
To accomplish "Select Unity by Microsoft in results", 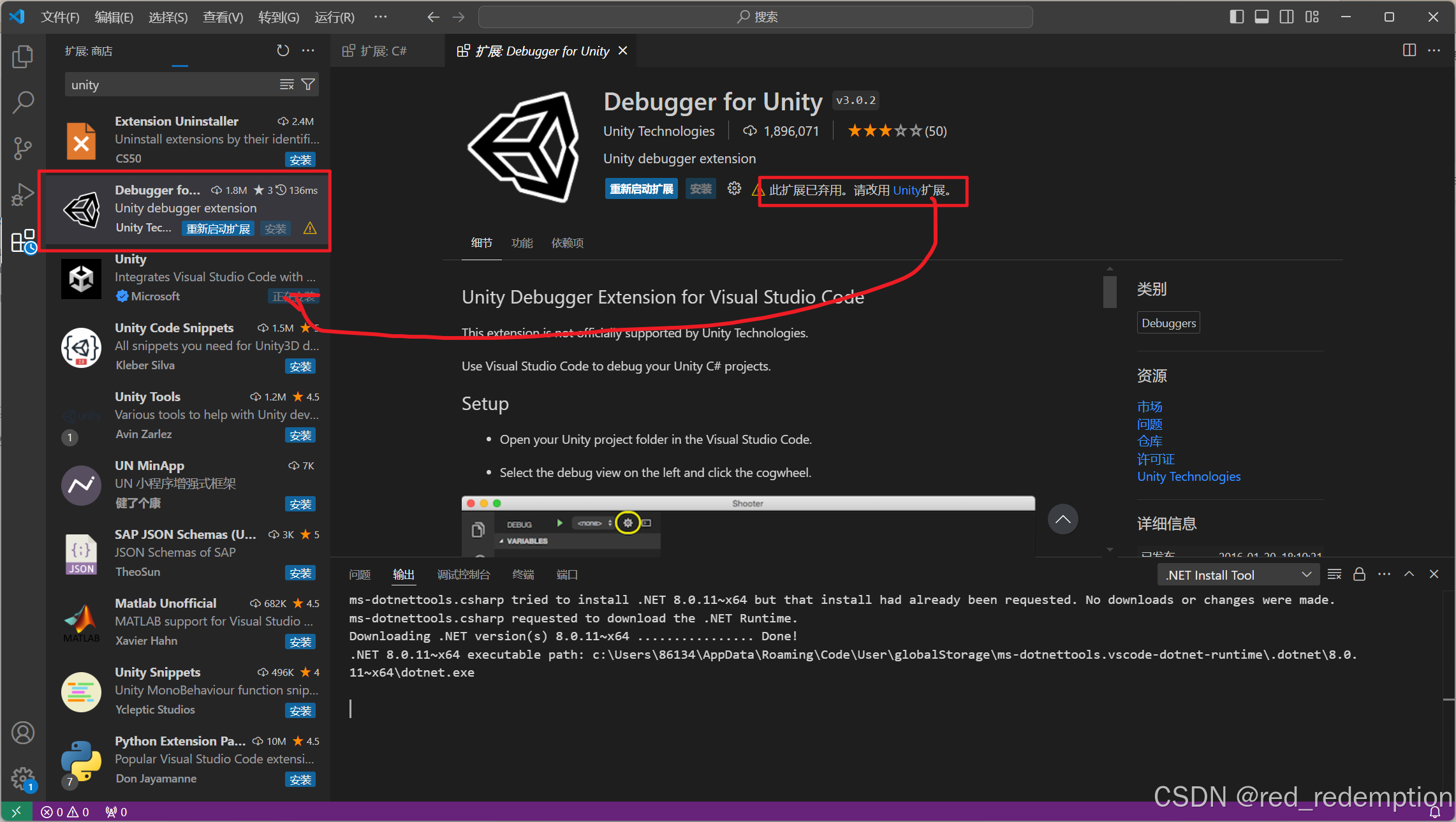I will click(x=189, y=277).
